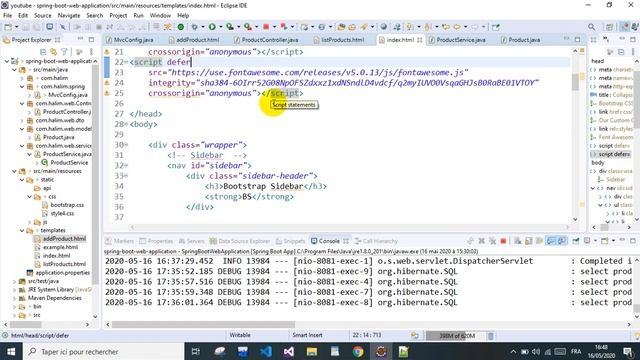Expand the src/test/java folder
Viewport: 640px width, 360px height.
(14, 281)
